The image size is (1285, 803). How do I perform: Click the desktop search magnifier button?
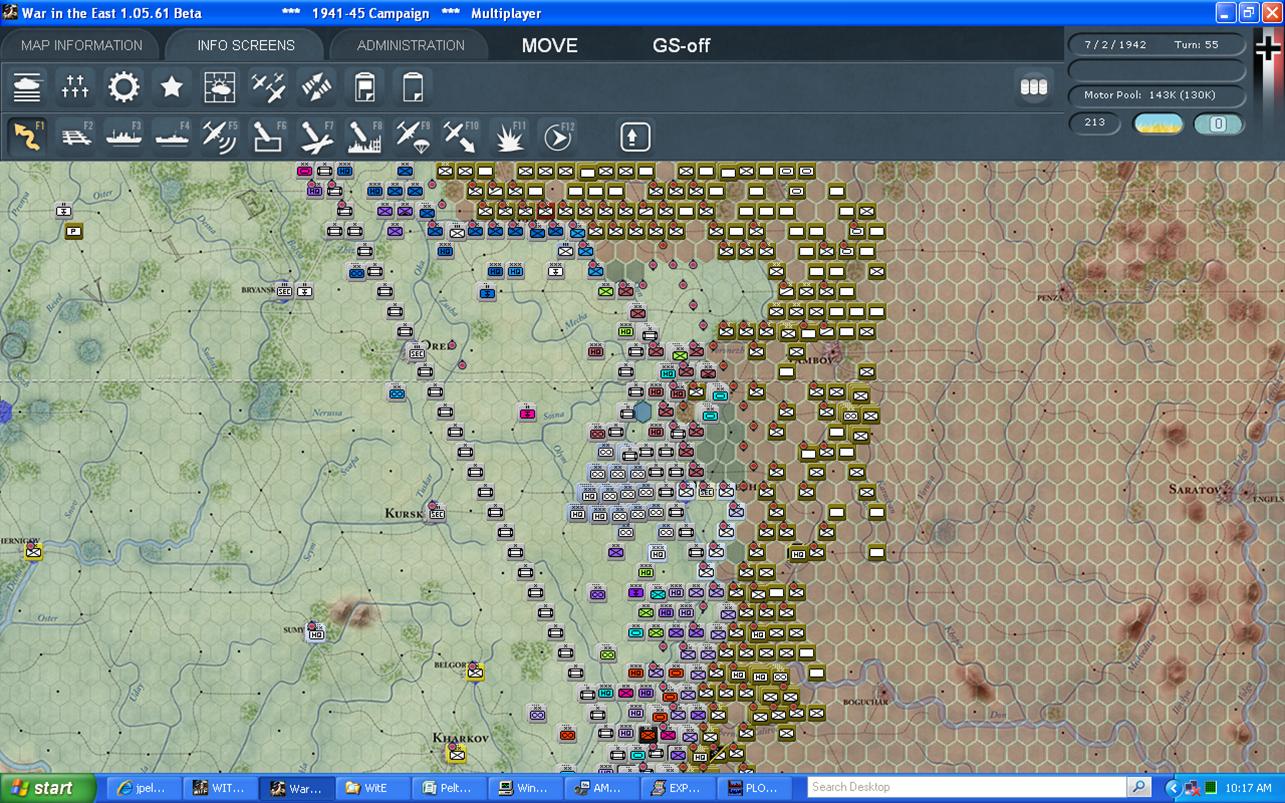(1139, 787)
